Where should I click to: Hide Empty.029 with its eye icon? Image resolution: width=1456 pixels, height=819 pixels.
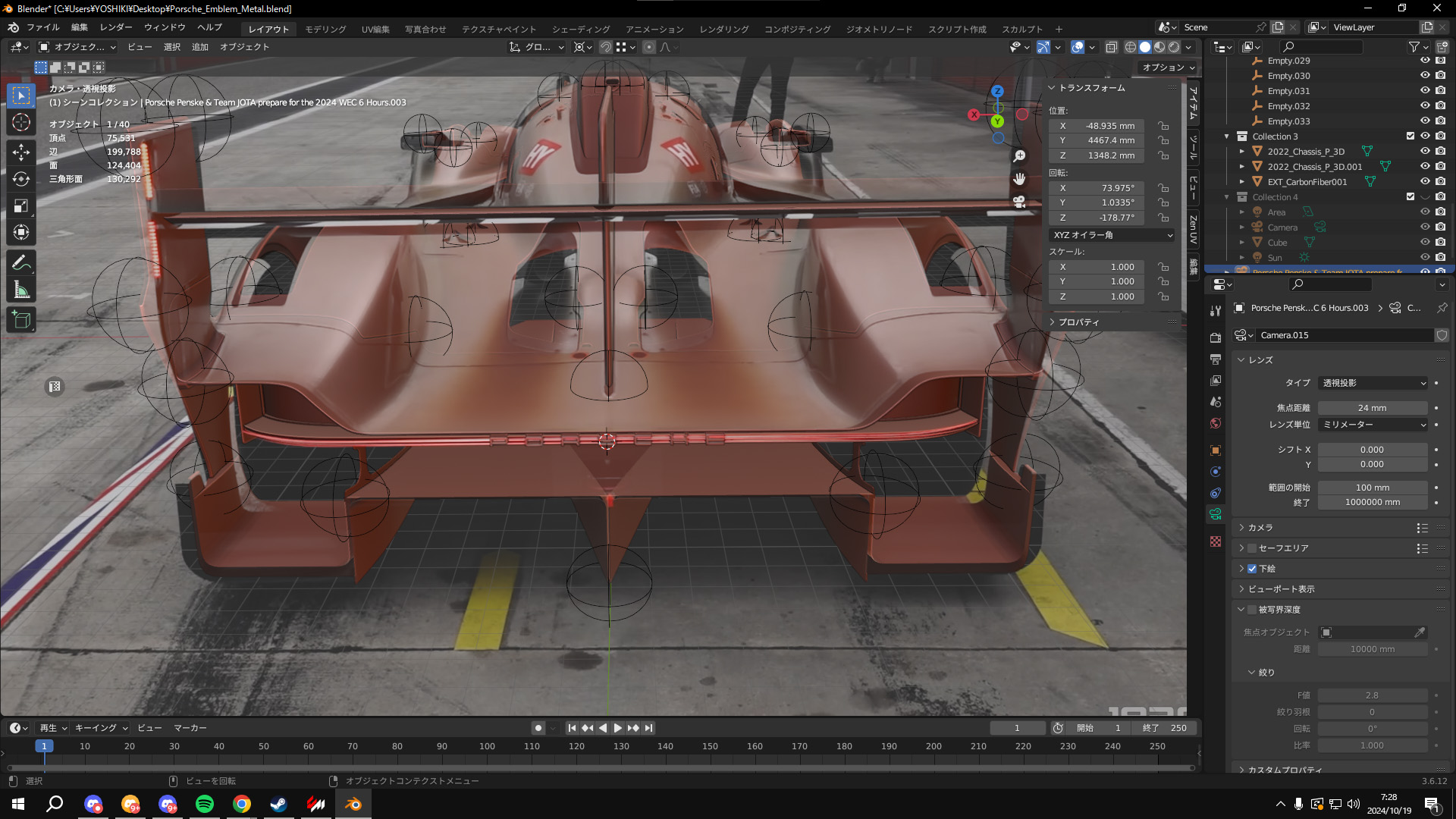1425,61
